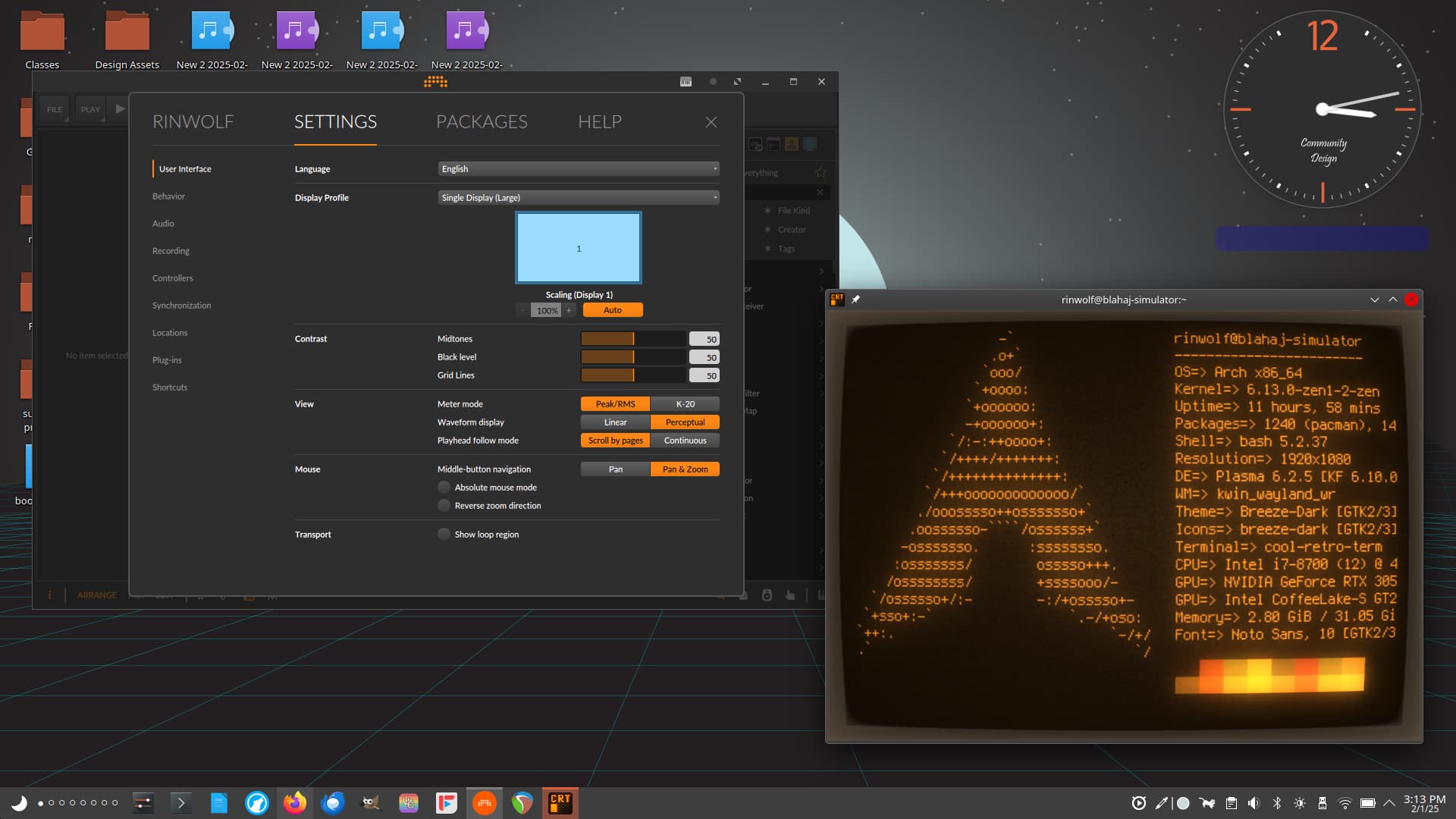Launch GIMP from the taskbar

point(371,803)
